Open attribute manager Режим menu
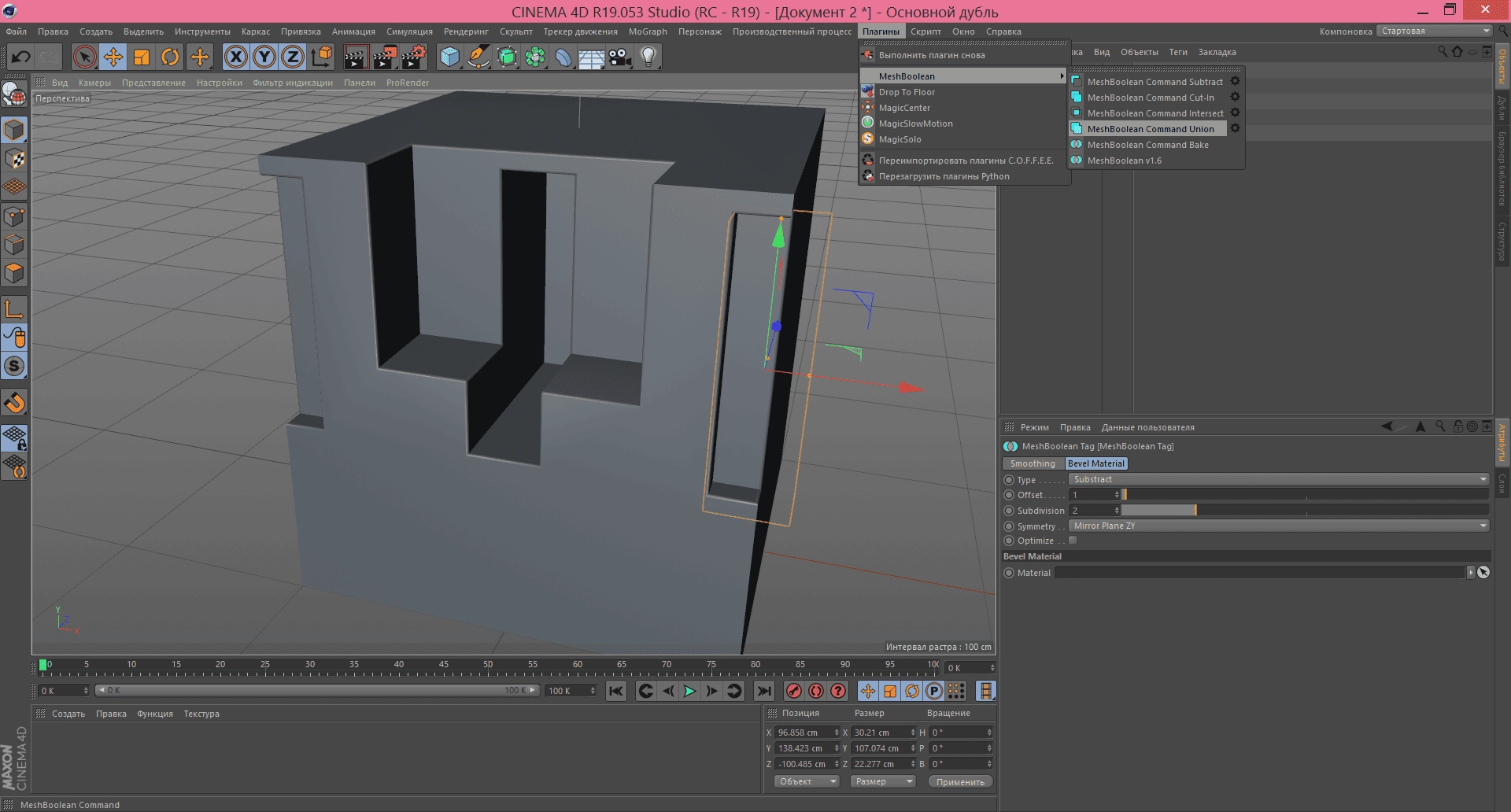Image resolution: width=1511 pixels, height=812 pixels. pos(1034,427)
